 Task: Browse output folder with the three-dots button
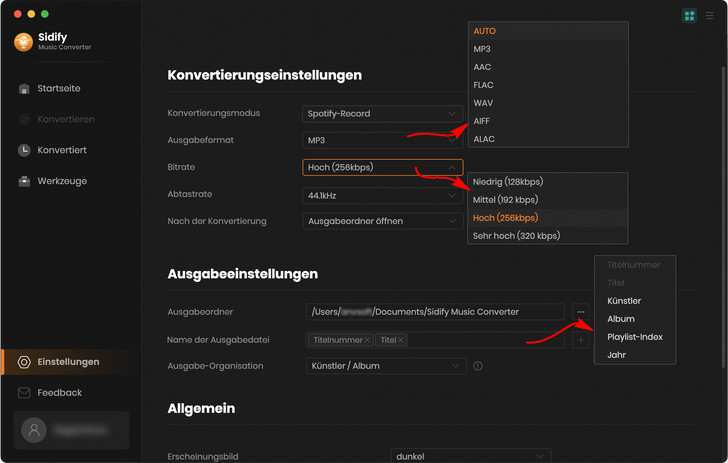pos(580,312)
